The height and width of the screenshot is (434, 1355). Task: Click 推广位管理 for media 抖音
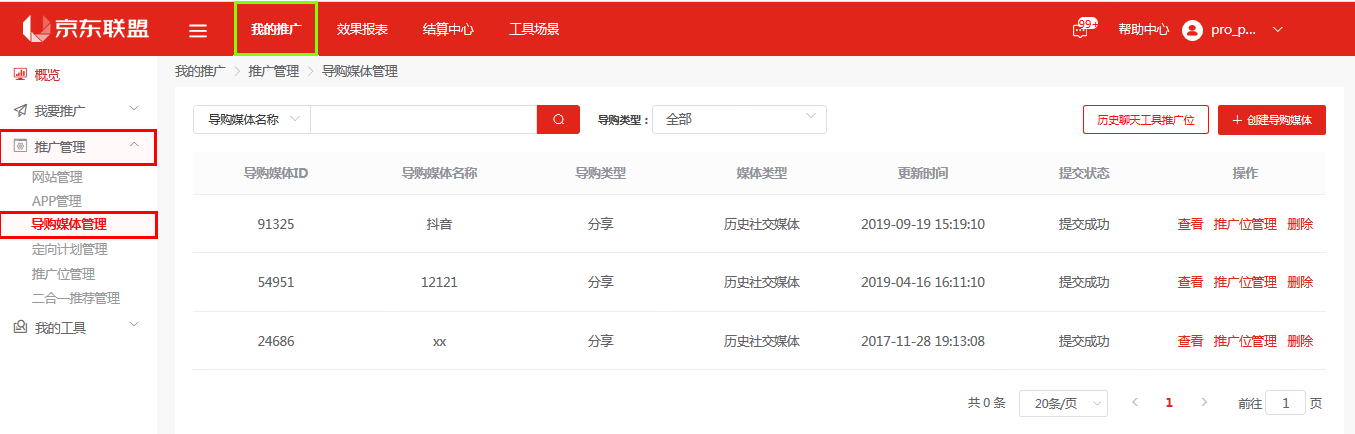coord(1245,224)
